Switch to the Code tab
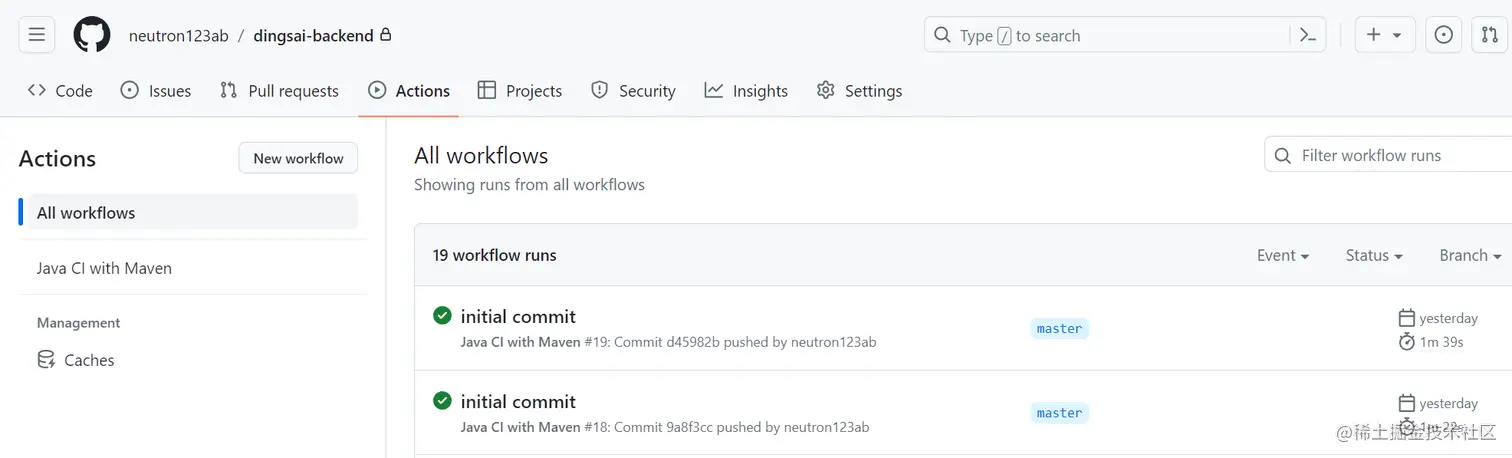Screen dimensions: 1512x458 pyautogui.click(x=60, y=91)
